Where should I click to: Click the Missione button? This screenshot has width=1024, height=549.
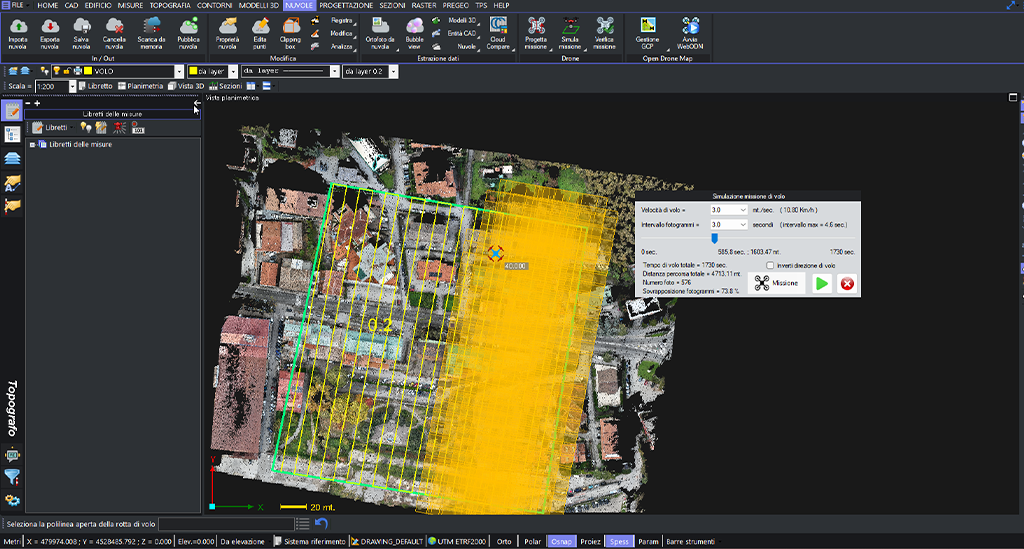pos(776,283)
